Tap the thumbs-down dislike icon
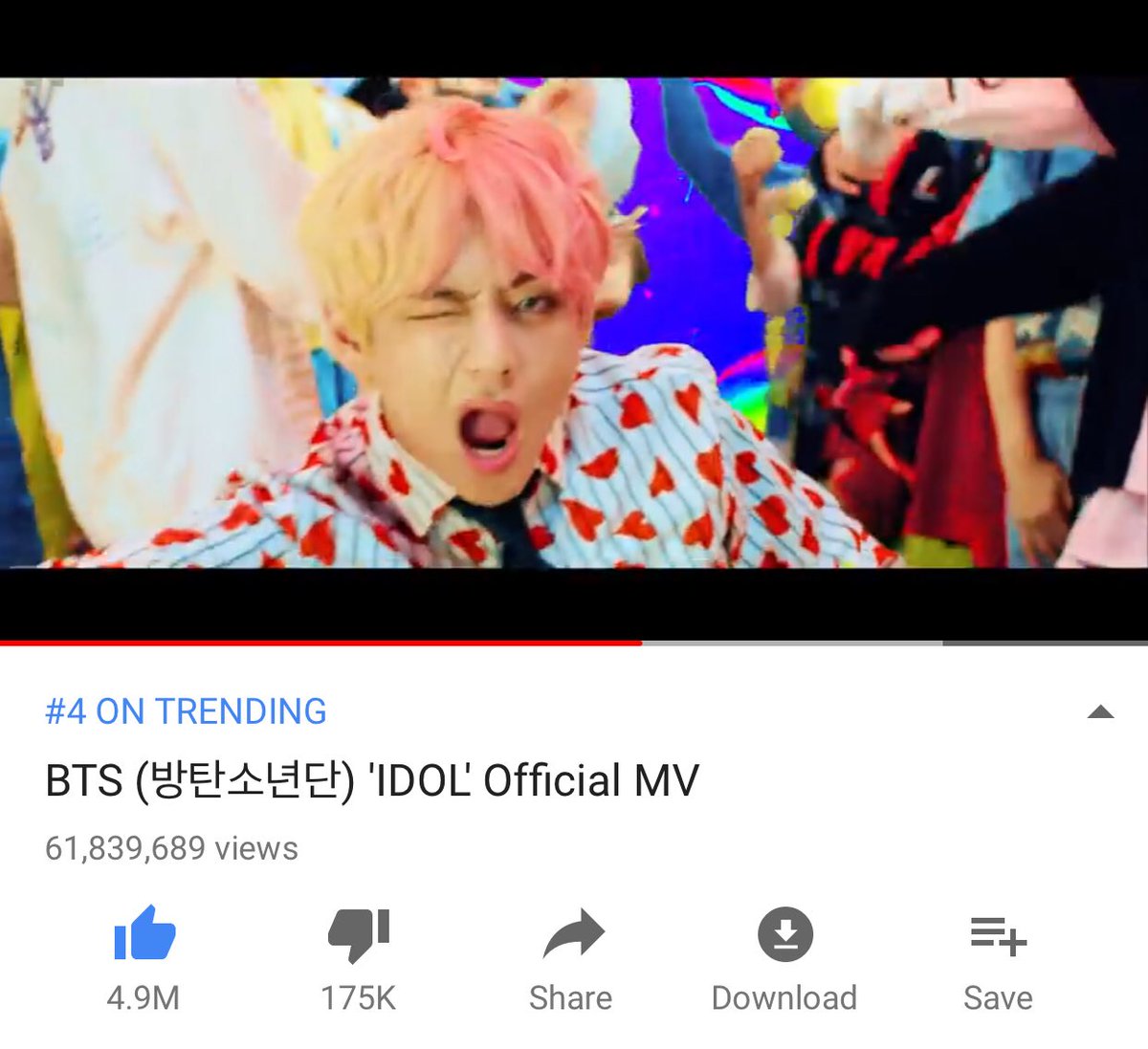Image resolution: width=1148 pixels, height=1049 pixels. (359, 934)
